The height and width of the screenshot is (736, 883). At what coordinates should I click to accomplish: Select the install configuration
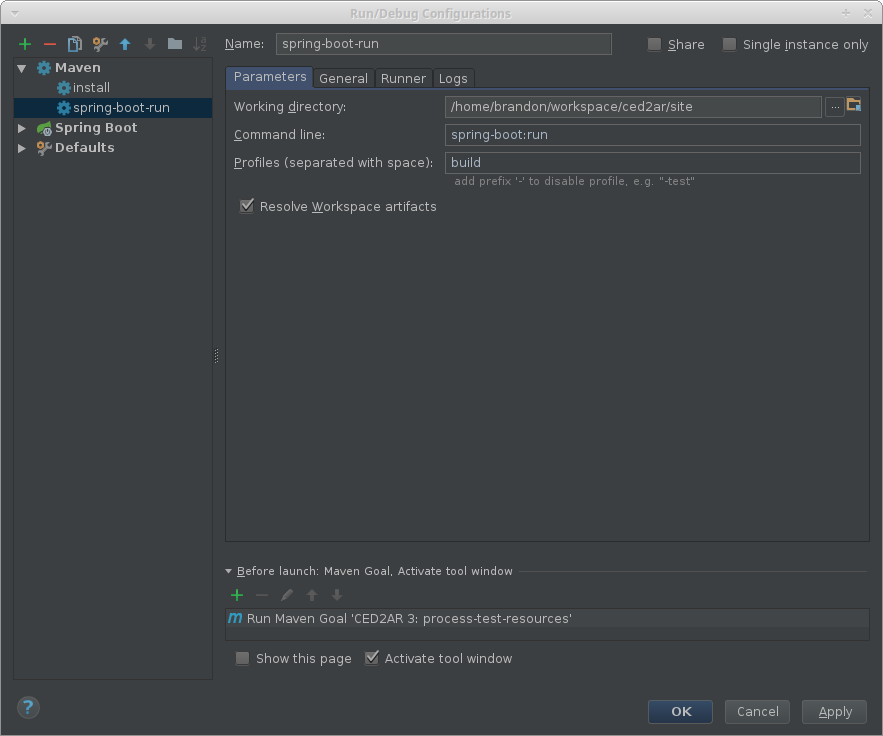coord(91,88)
